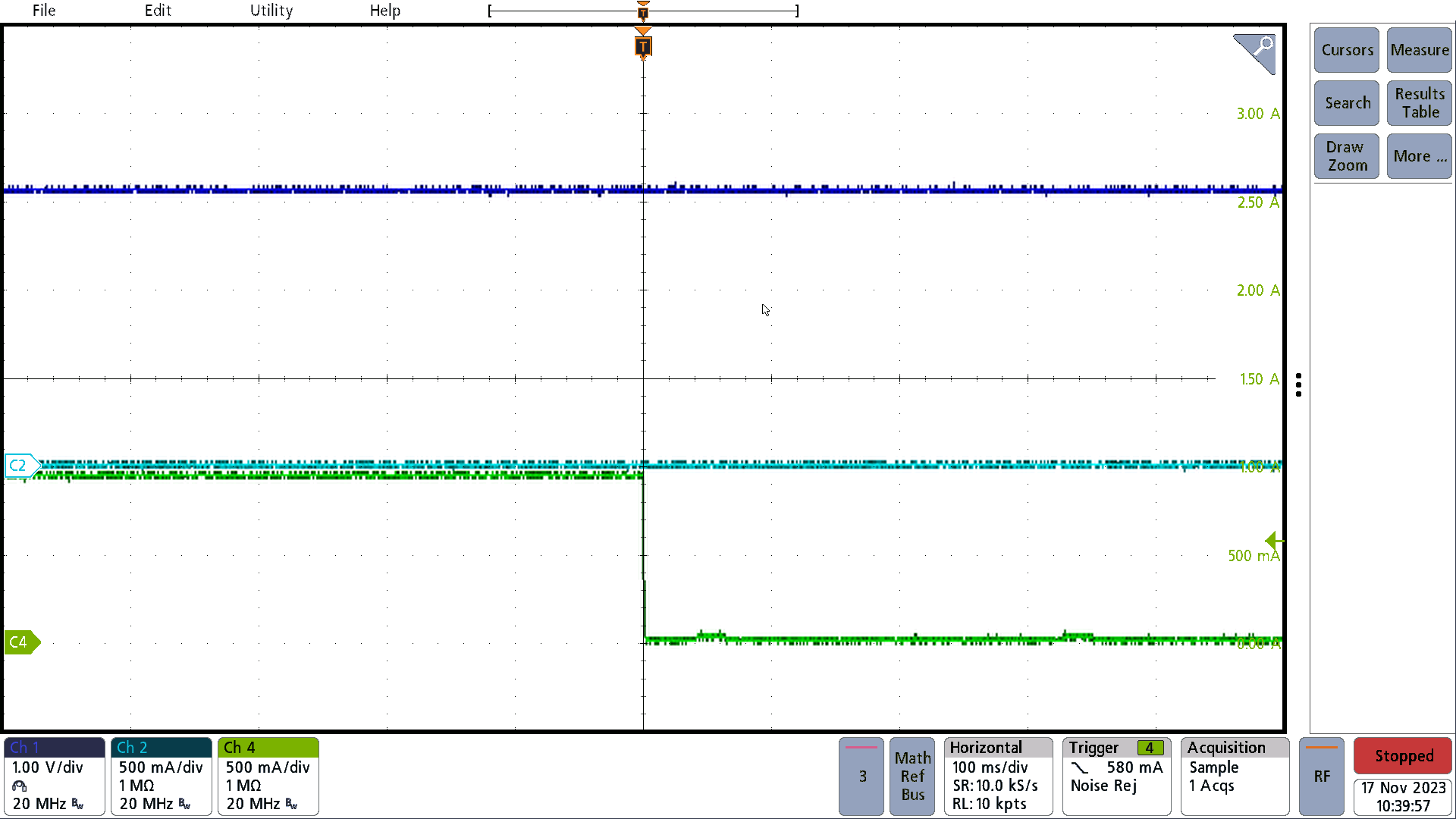Open the File menu
1456x819 pixels.
(x=44, y=11)
